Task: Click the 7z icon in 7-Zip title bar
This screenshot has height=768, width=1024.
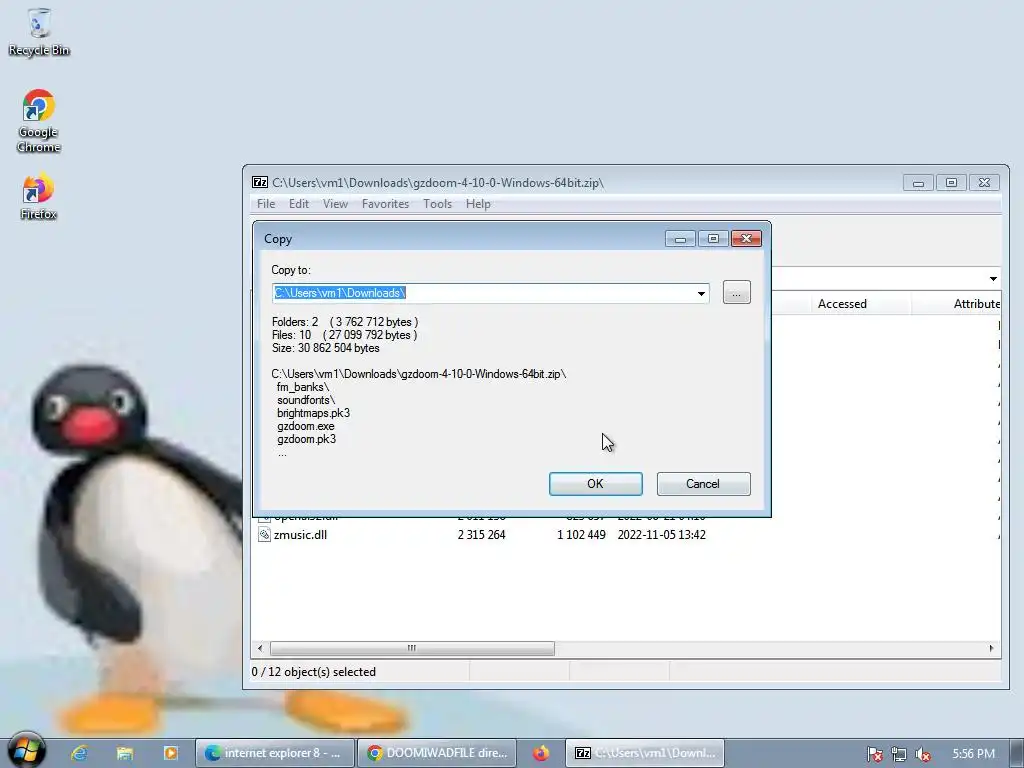Action: click(260, 182)
